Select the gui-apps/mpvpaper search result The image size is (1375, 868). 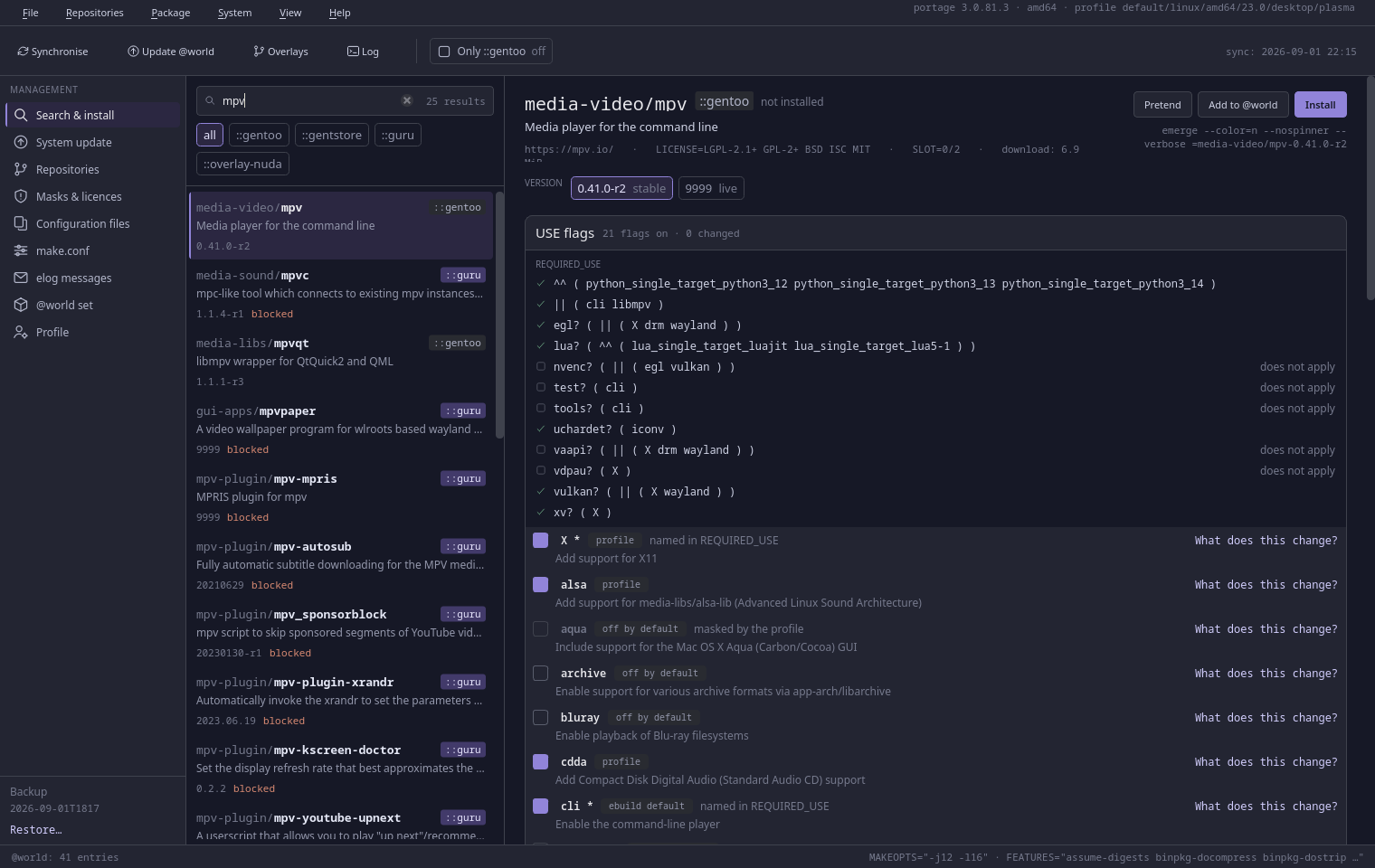coord(341,429)
